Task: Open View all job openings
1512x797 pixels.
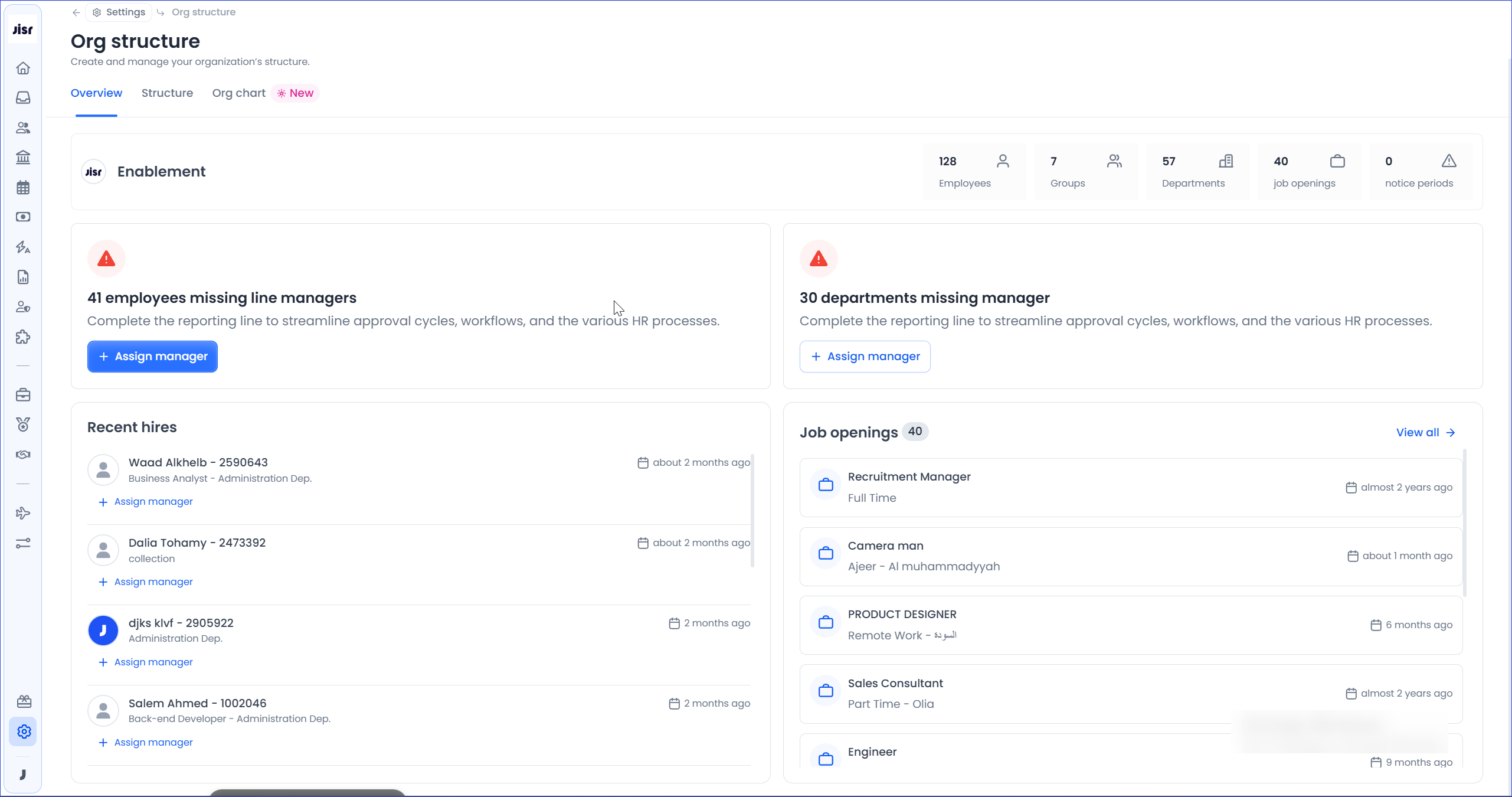Action: [x=1425, y=432]
